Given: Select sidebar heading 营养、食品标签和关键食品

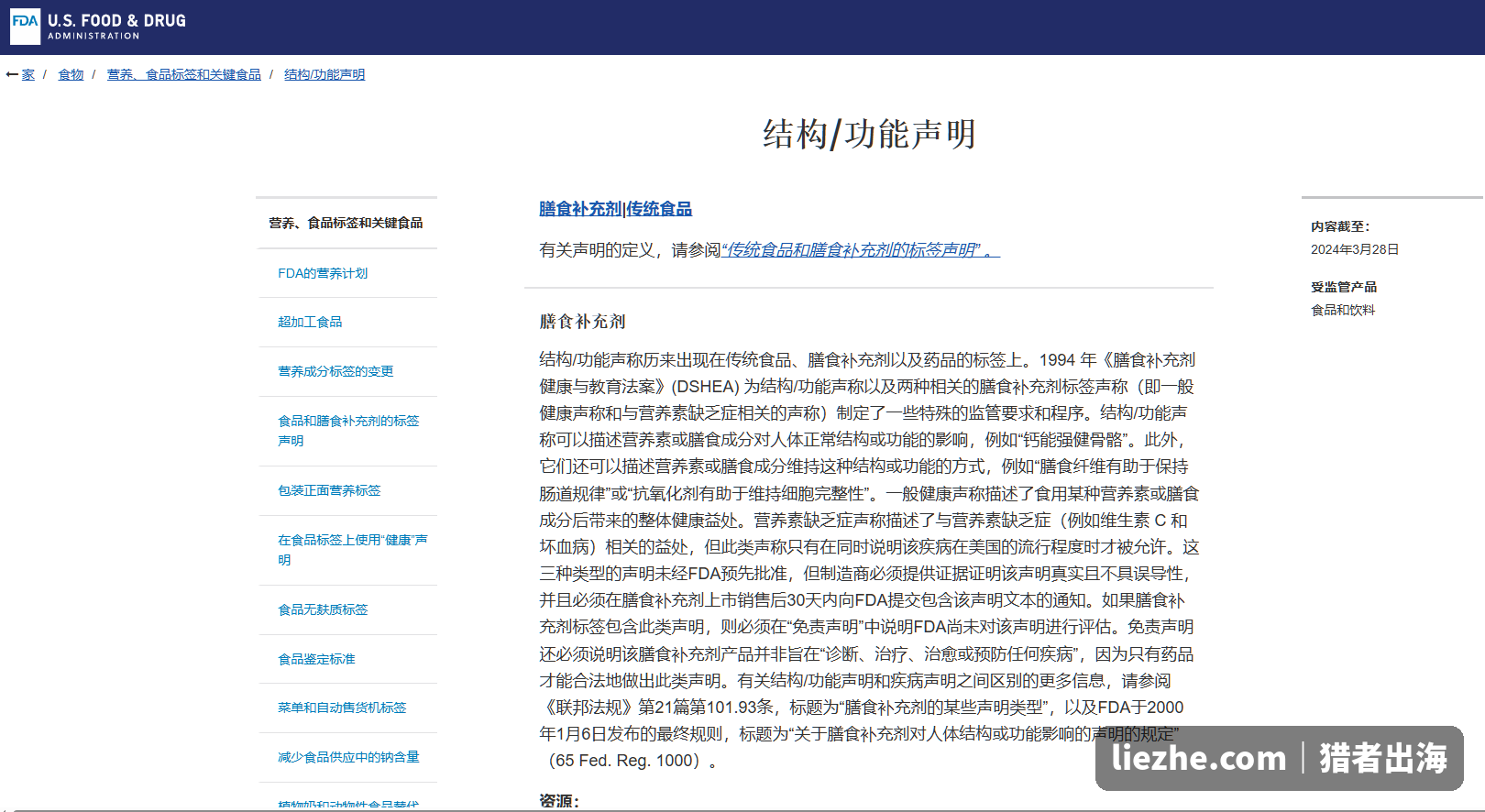Looking at the screenshot, I should [346, 223].
